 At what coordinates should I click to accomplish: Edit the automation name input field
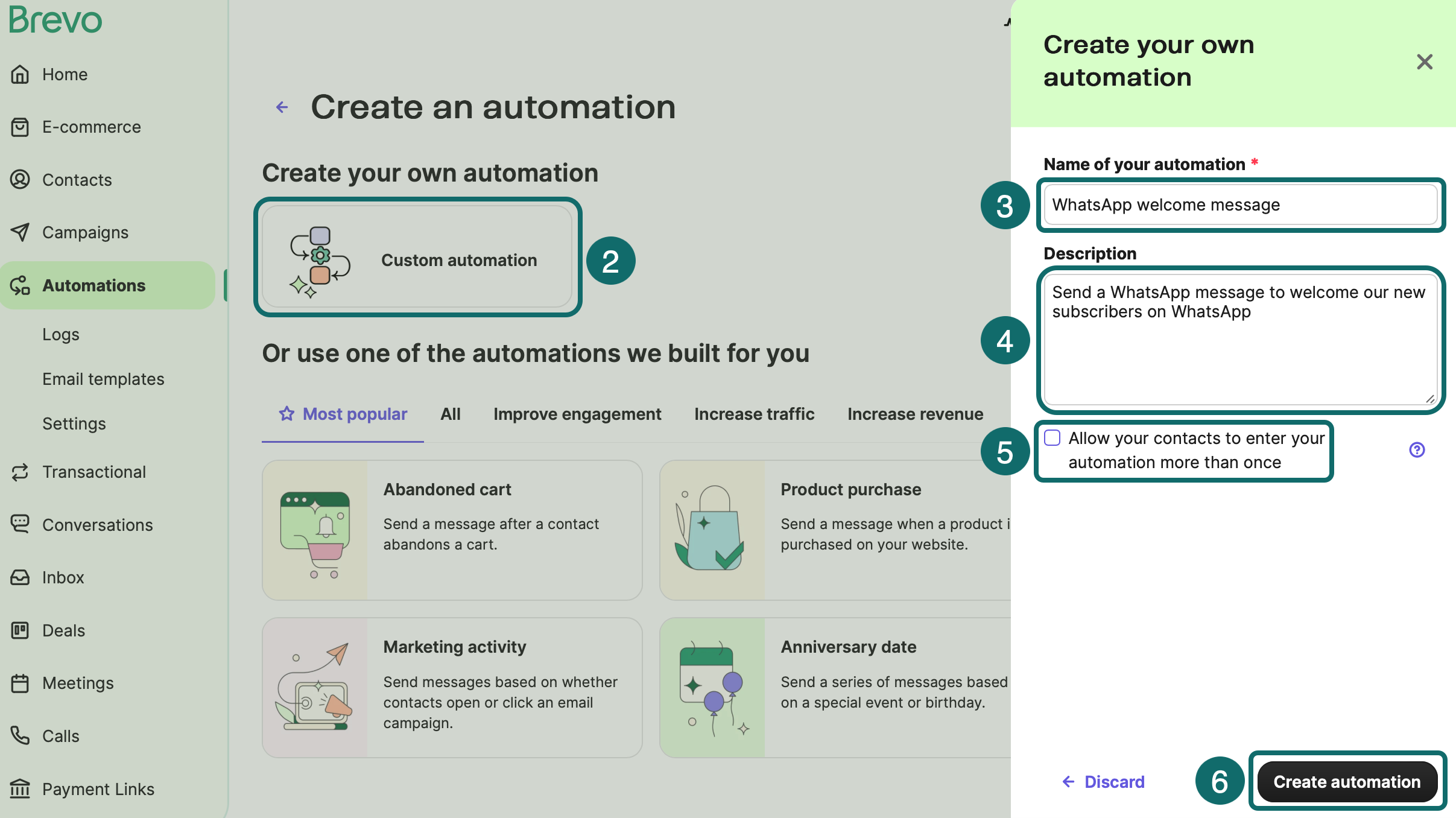coord(1240,204)
